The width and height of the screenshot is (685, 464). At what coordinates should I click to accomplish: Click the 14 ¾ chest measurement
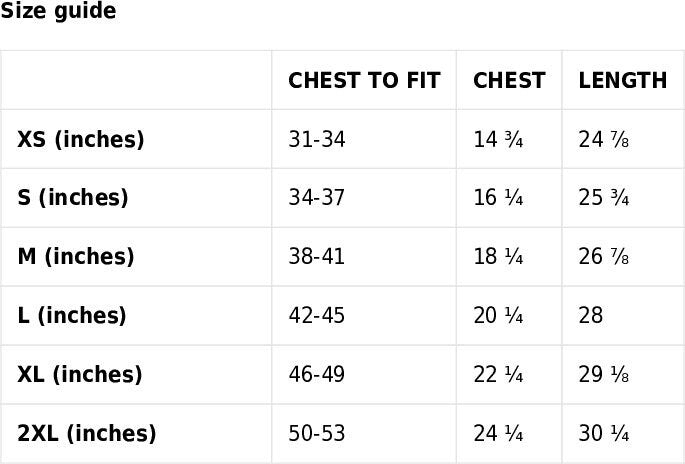pyautogui.click(x=498, y=140)
